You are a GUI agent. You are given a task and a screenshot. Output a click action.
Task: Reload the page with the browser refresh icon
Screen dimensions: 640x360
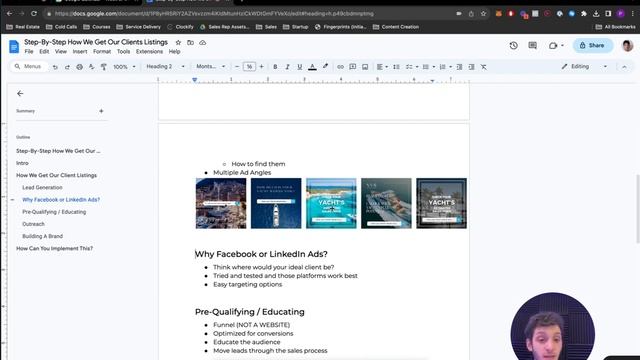(34, 13)
